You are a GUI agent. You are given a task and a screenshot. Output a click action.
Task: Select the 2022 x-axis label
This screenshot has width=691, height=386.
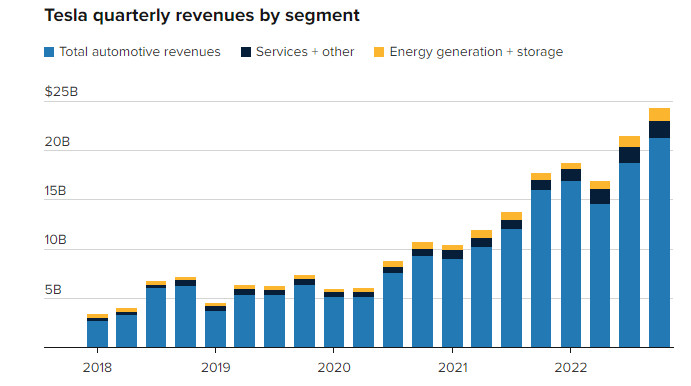tap(571, 367)
